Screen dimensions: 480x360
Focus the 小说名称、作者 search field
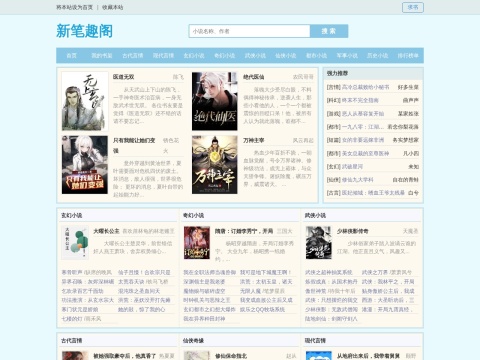point(249,31)
